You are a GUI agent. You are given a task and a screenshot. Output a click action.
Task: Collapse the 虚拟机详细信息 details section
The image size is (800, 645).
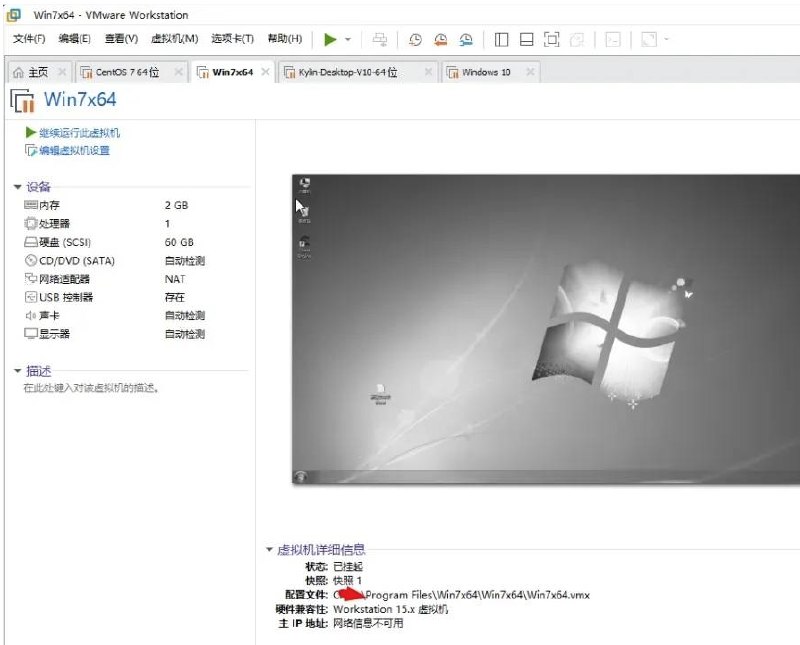[x=268, y=548]
